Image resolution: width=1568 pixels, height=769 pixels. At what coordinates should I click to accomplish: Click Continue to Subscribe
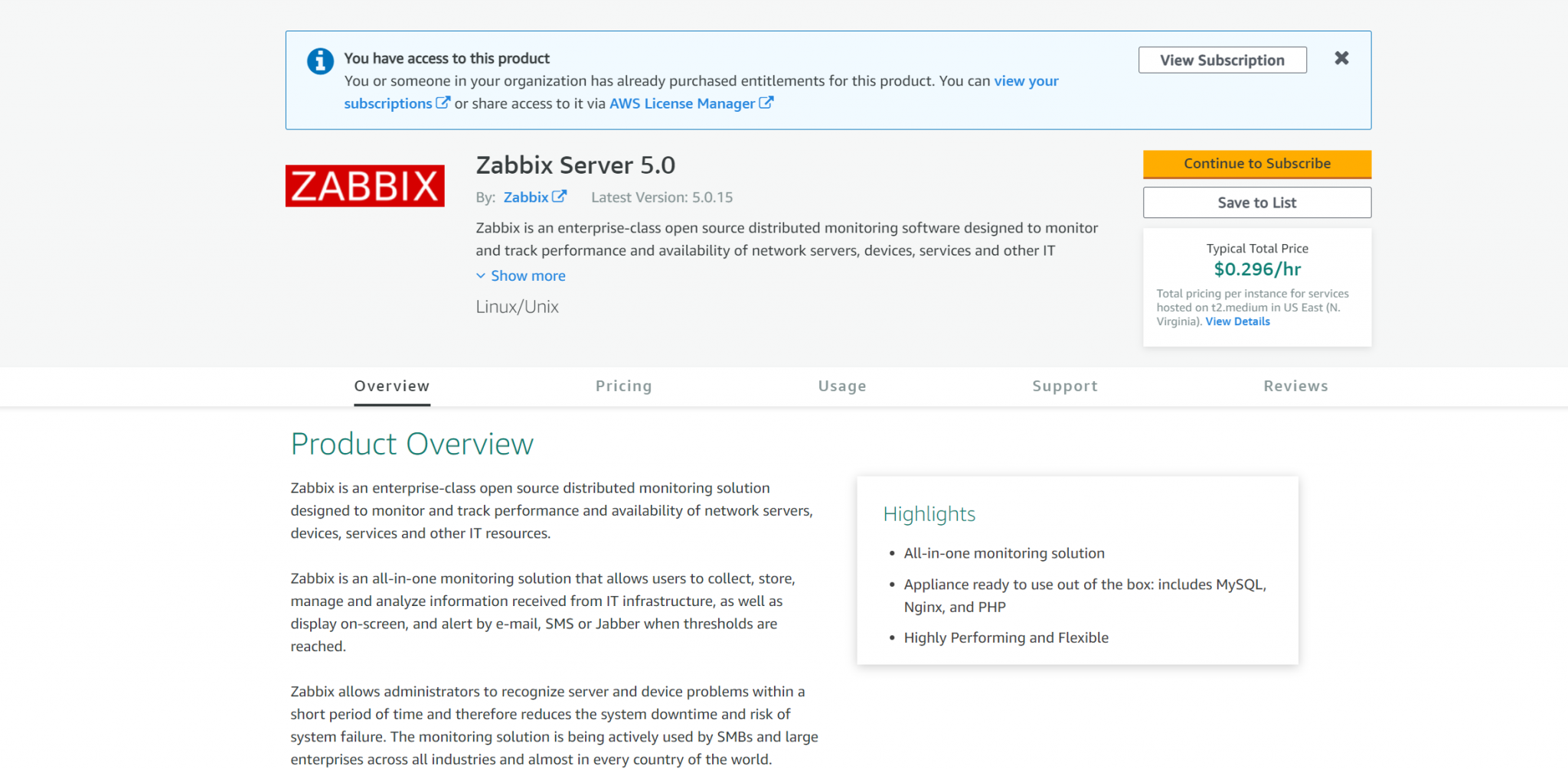click(1256, 164)
